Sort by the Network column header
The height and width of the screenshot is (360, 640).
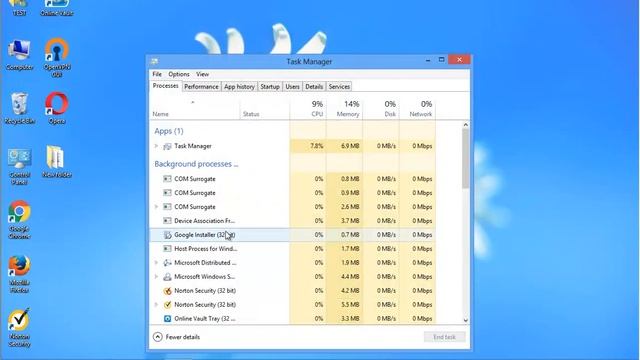[417, 109]
